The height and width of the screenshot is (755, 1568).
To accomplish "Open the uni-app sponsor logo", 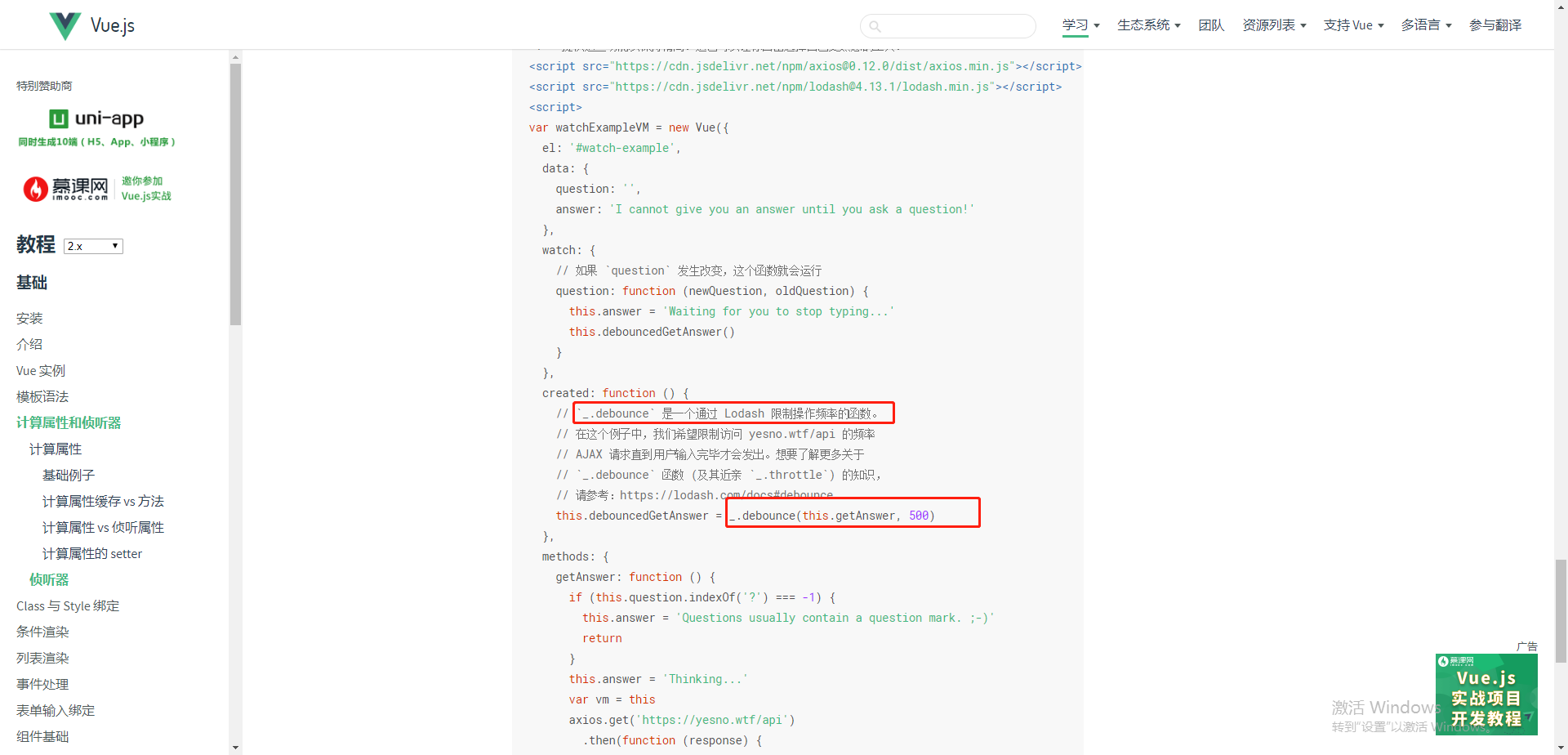I will pos(96,119).
